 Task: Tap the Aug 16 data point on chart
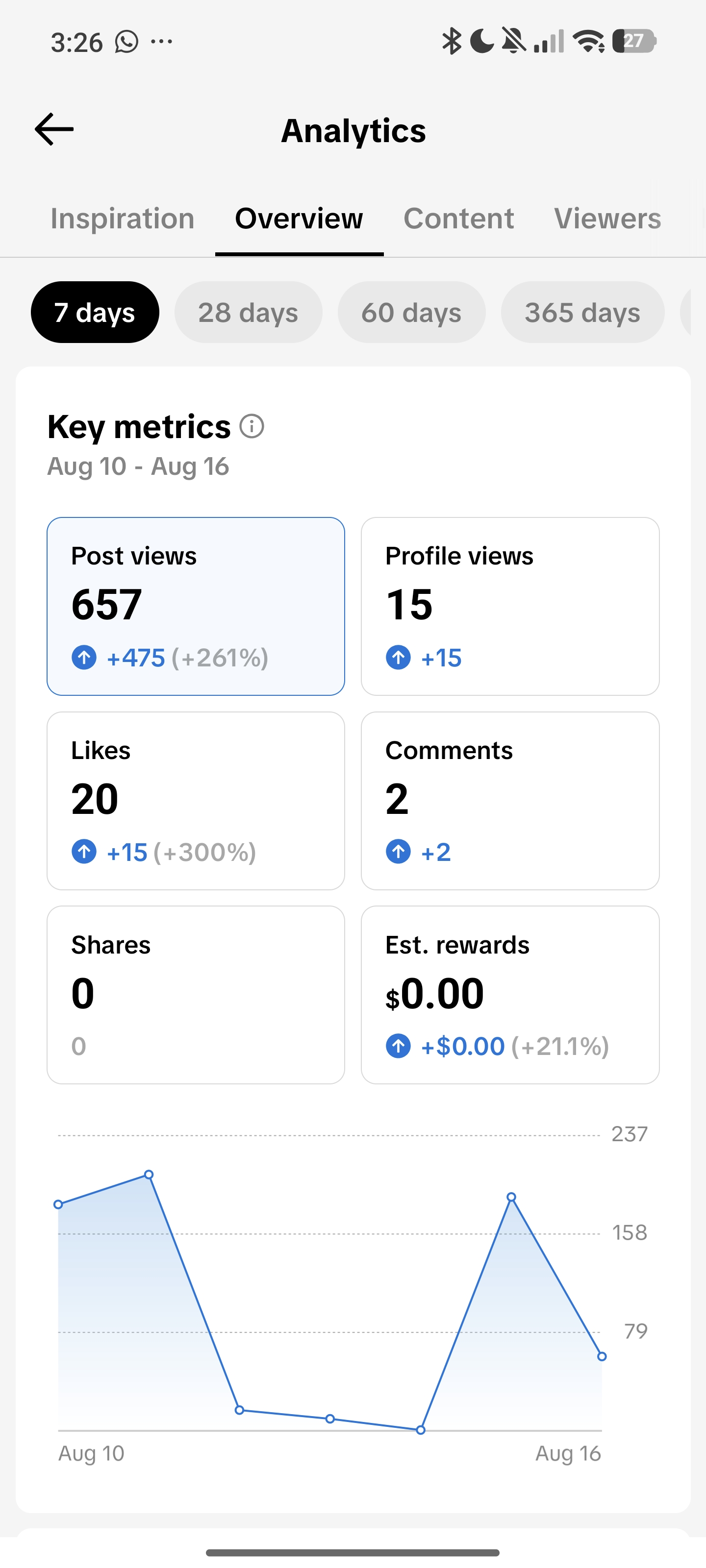[602, 1357]
